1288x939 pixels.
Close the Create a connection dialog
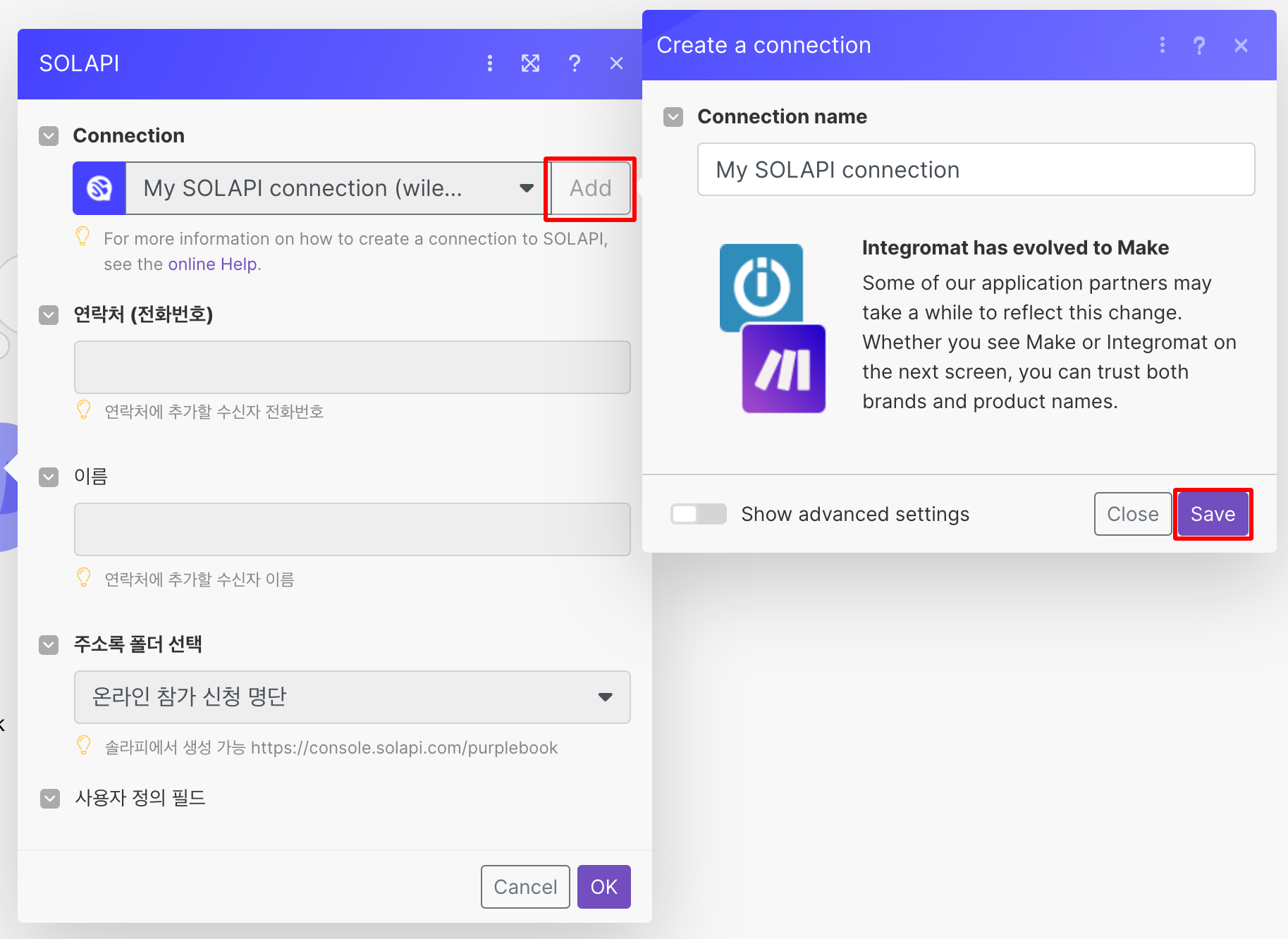tap(1241, 45)
